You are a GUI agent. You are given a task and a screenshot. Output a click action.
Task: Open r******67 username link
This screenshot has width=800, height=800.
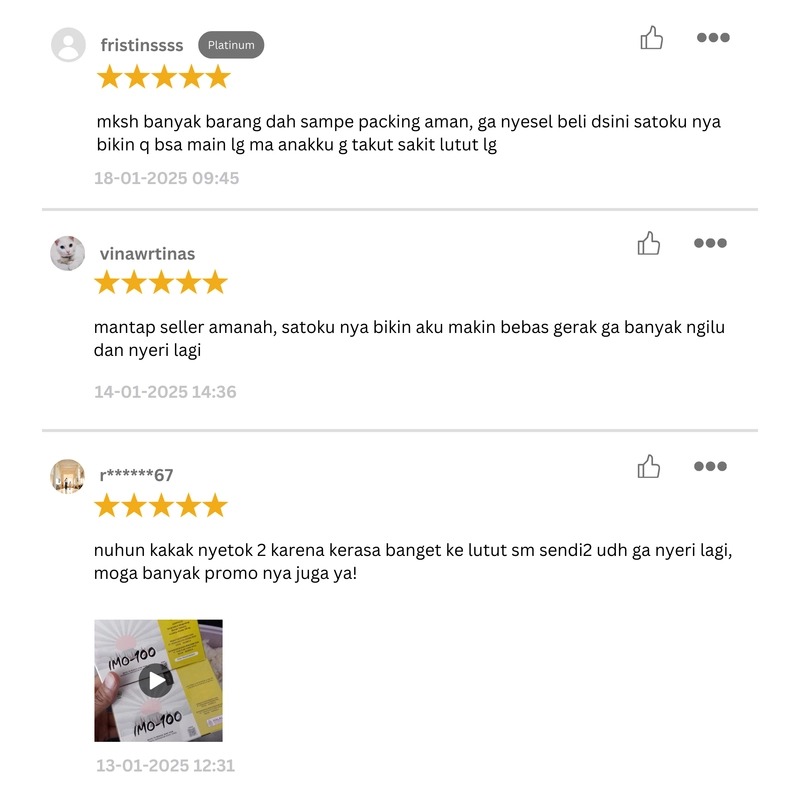pyautogui.click(x=137, y=475)
